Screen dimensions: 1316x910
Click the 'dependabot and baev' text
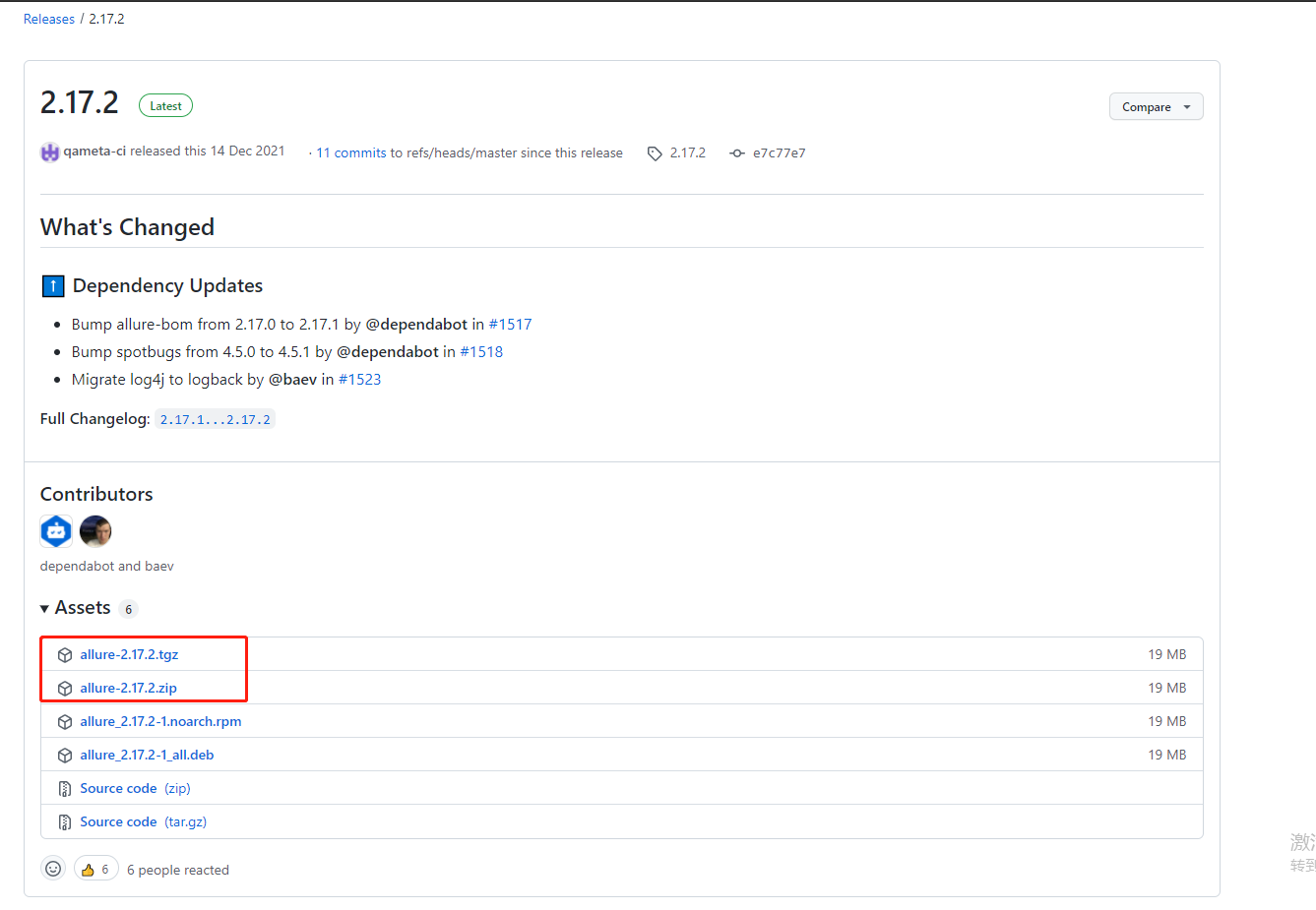(x=107, y=566)
